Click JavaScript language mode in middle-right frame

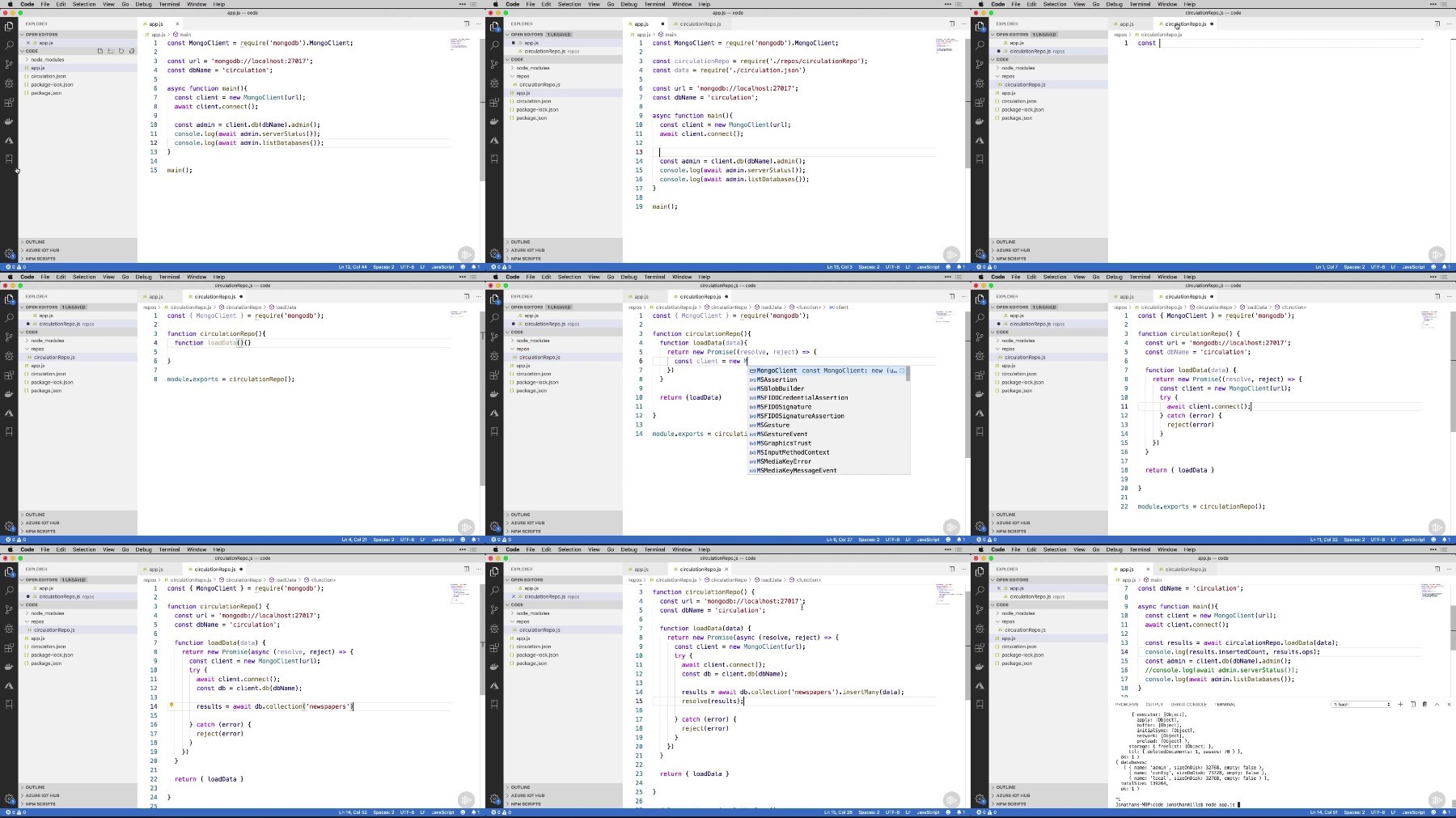(1413, 540)
